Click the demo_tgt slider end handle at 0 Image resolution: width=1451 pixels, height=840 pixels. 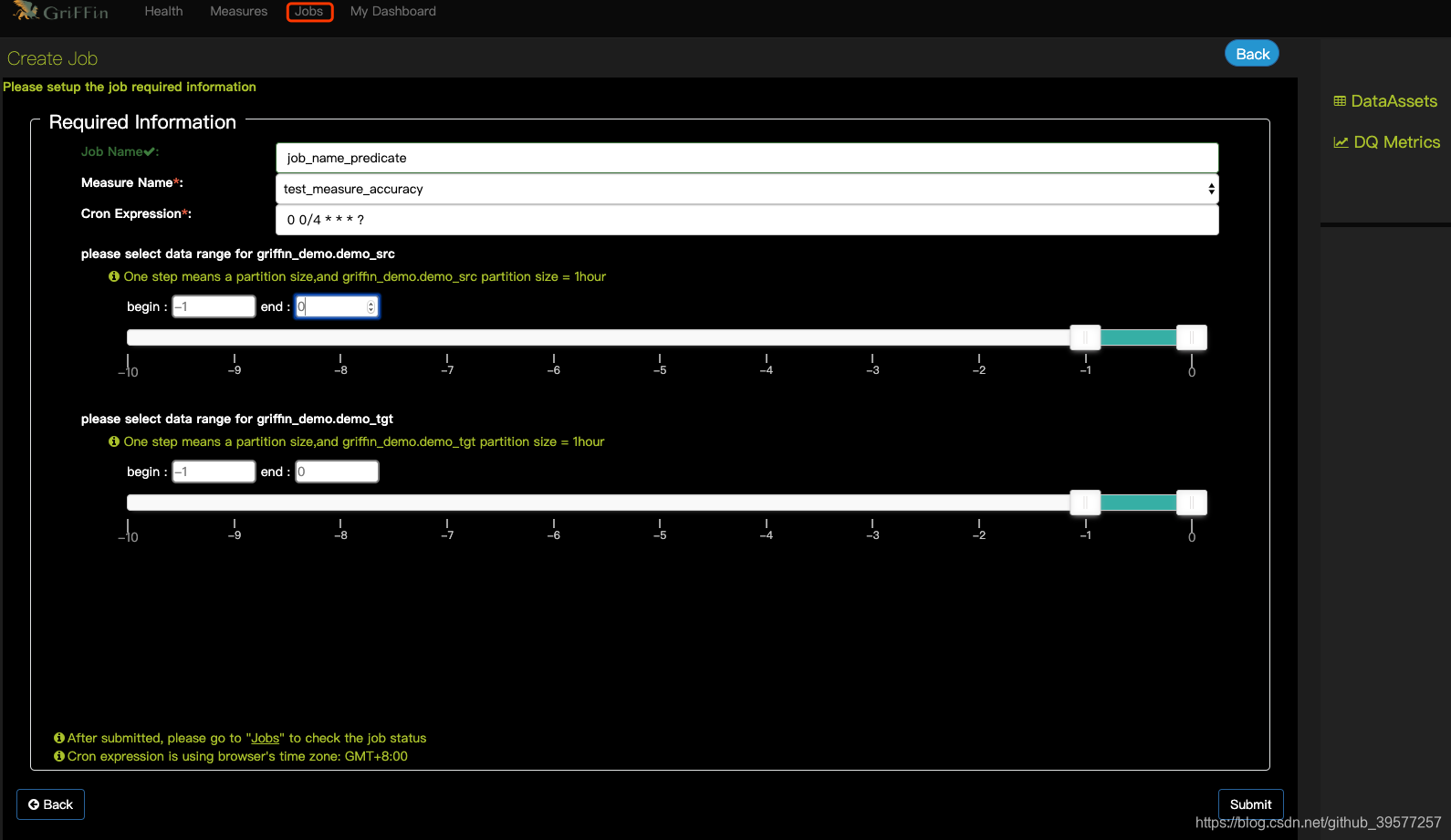(x=1192, y=503)
